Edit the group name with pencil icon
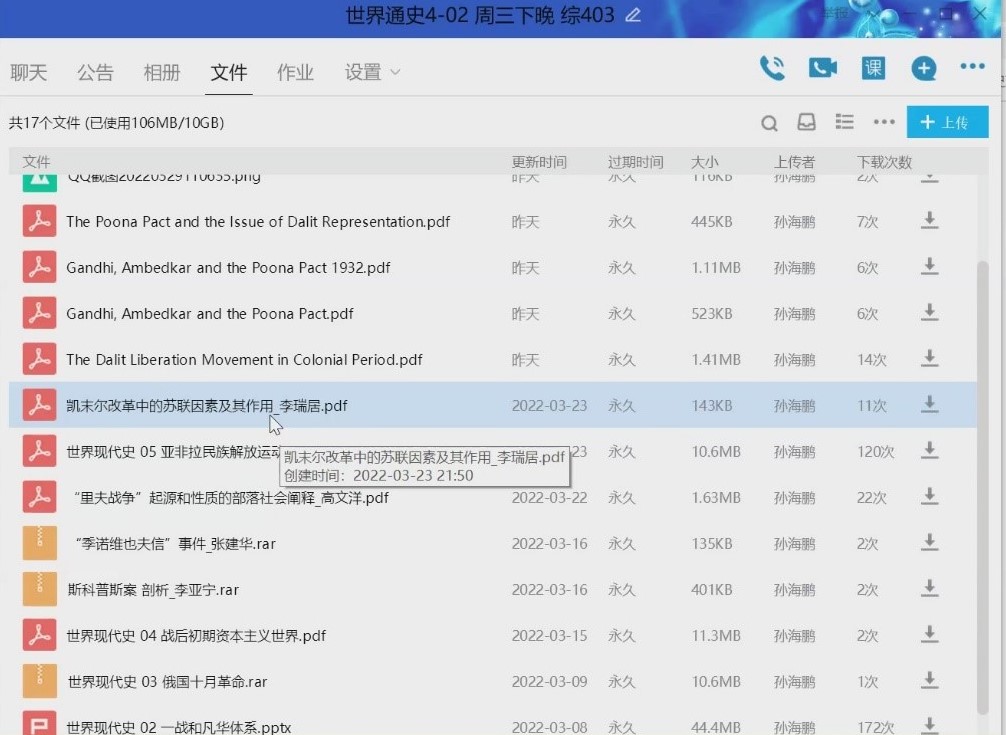Image resolution: width=1006 pixels, height=735 pixels. click(x=632, y=15)
